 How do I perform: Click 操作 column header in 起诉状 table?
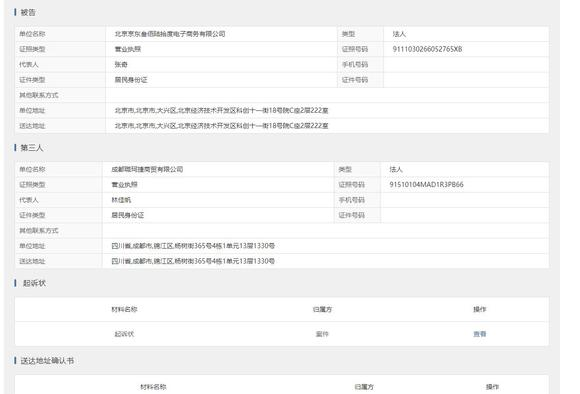pos(479,309)
